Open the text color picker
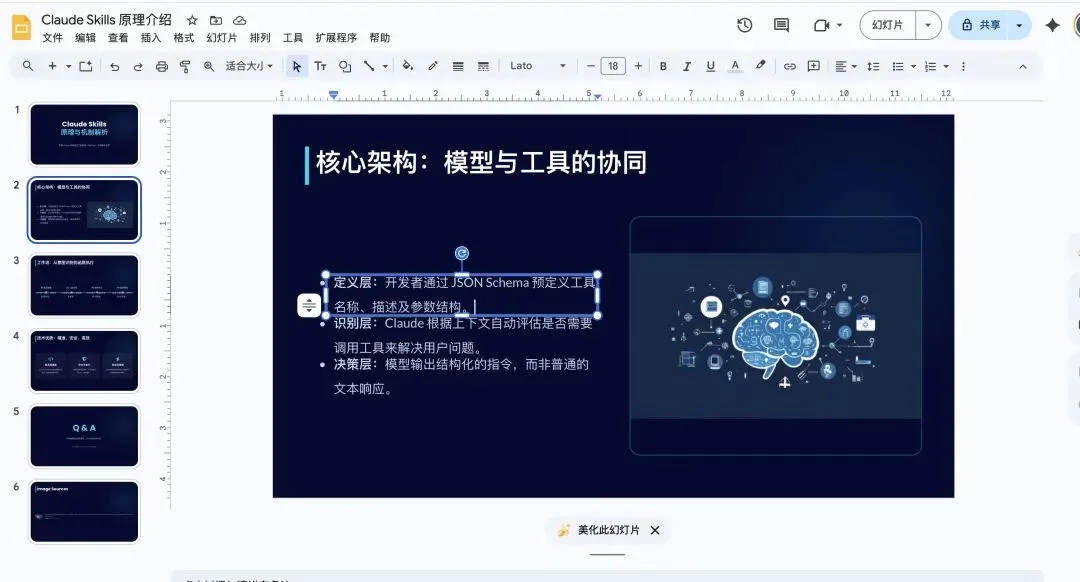 coord(735,66)
